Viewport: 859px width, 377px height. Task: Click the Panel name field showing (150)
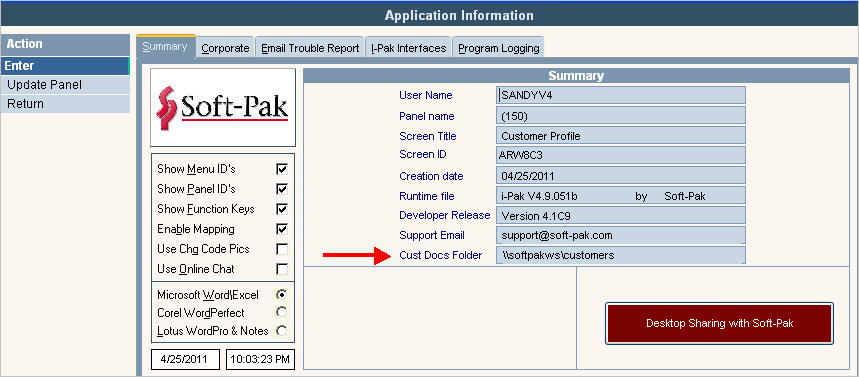coord(621,116)
